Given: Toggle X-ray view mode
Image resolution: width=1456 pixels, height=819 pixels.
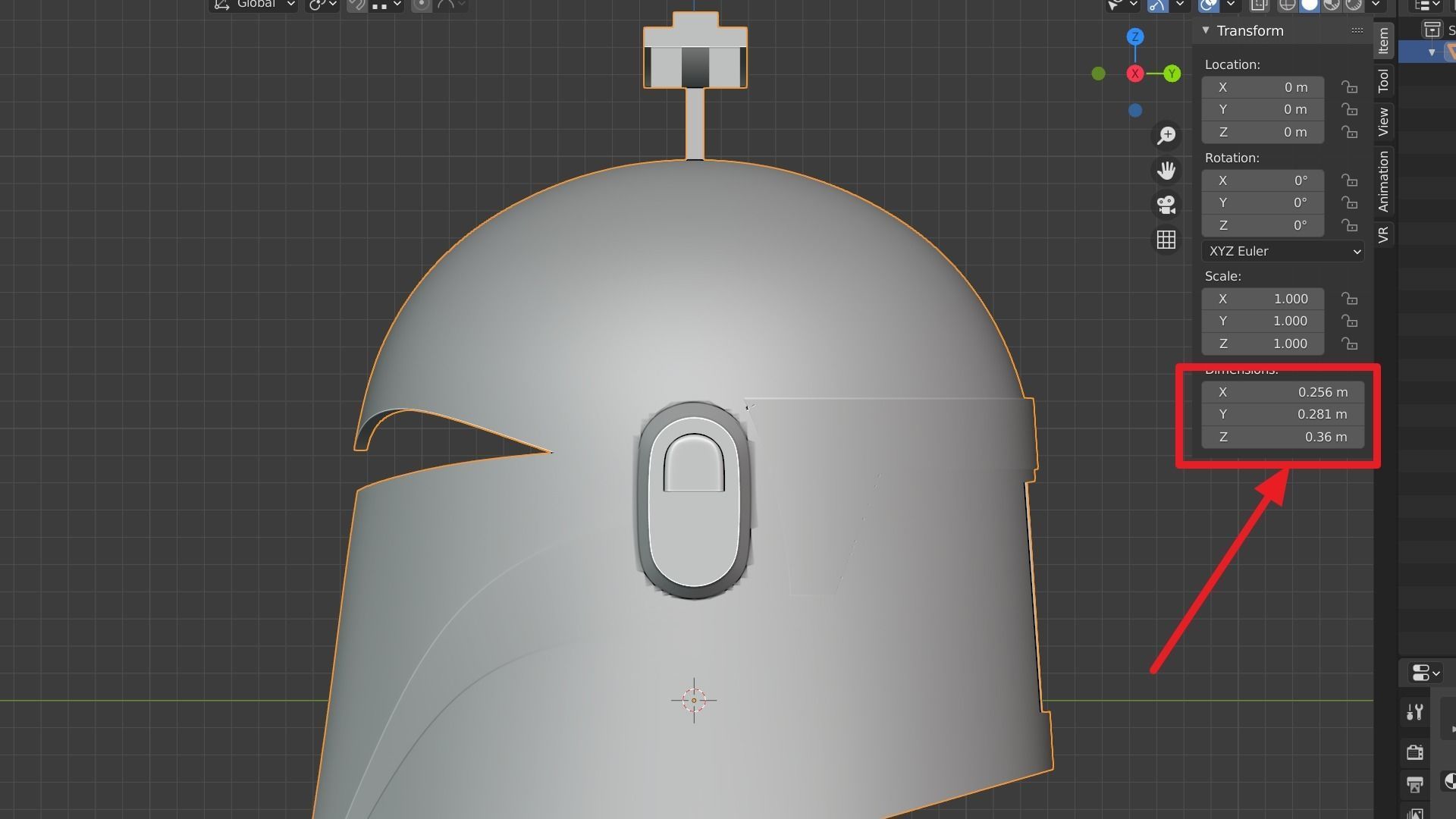Looking at the screenshot, I should click(1260, 5).
